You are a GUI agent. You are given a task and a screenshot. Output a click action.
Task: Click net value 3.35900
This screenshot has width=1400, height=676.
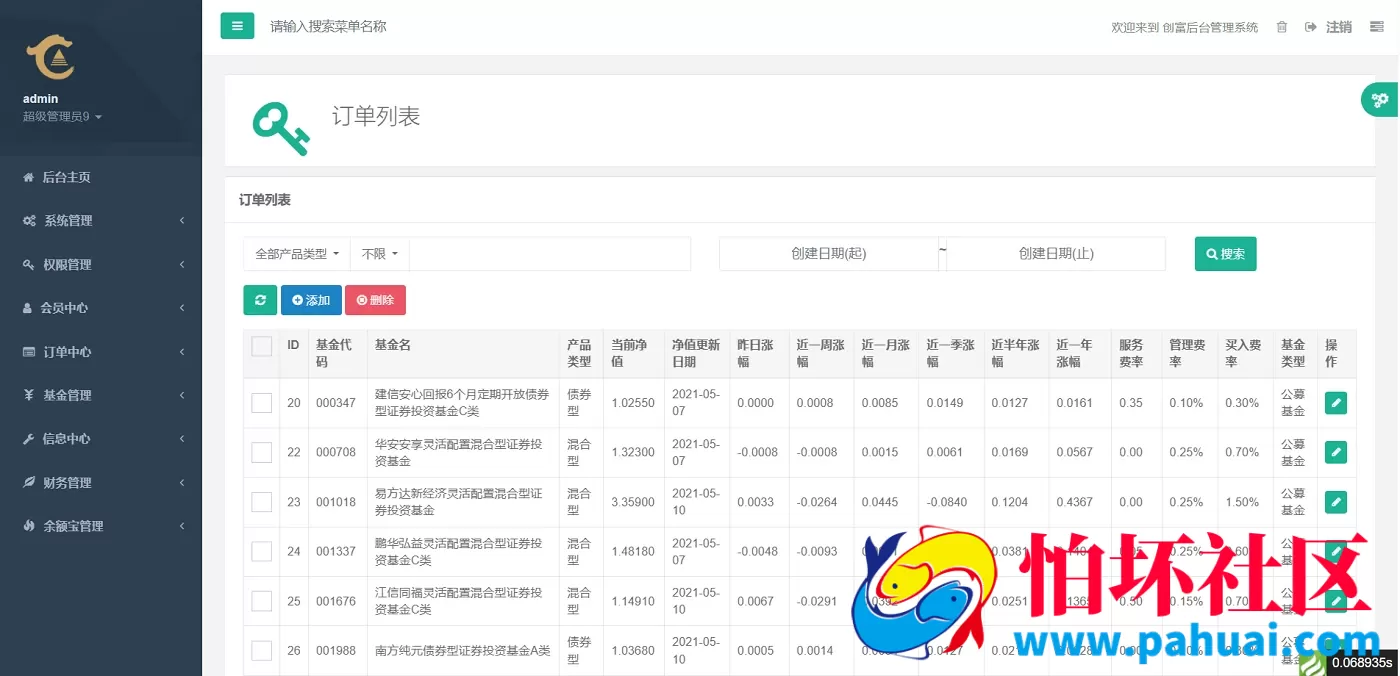(633, 502)
